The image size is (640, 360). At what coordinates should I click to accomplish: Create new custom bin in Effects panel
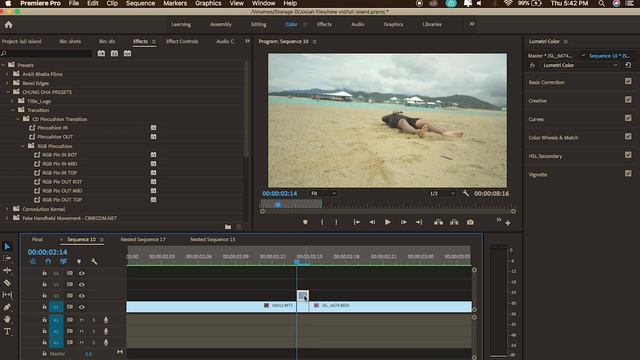click(228, 227)
